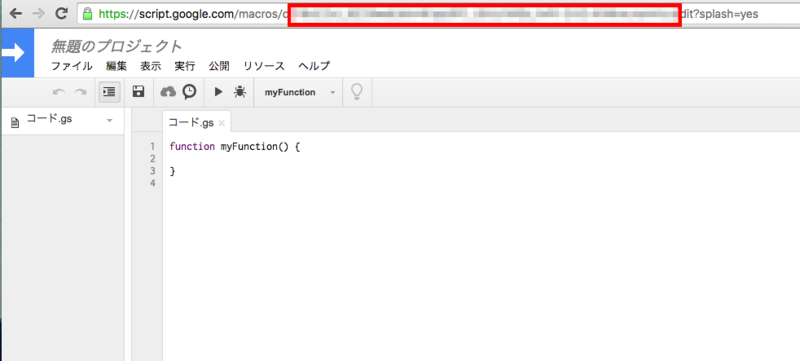The height and width of the screenshot is (361, 800).
Task: Open the ヘルプ menu
Action: [314, 66]
